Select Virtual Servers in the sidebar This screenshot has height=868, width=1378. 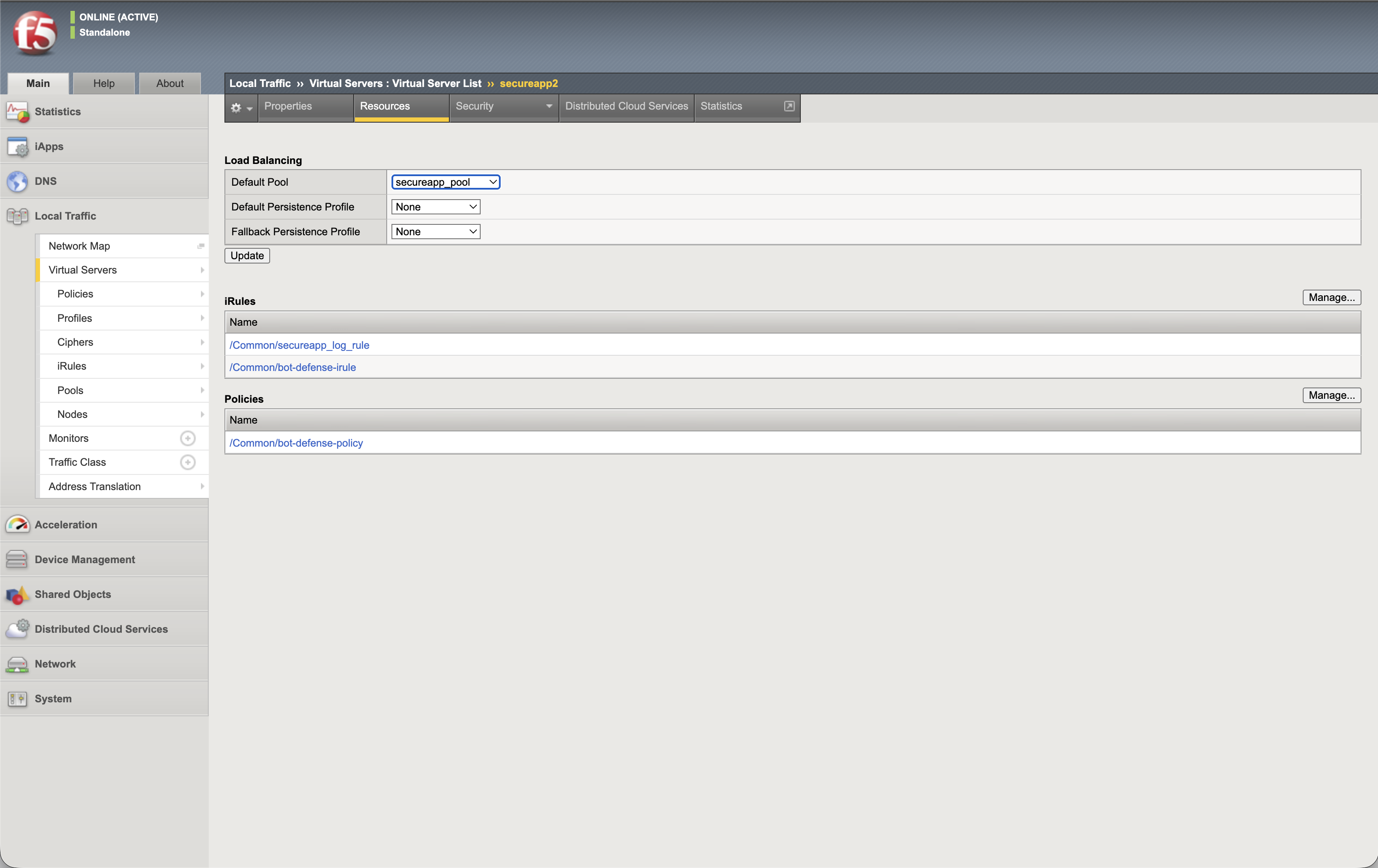tap(82, 270)
